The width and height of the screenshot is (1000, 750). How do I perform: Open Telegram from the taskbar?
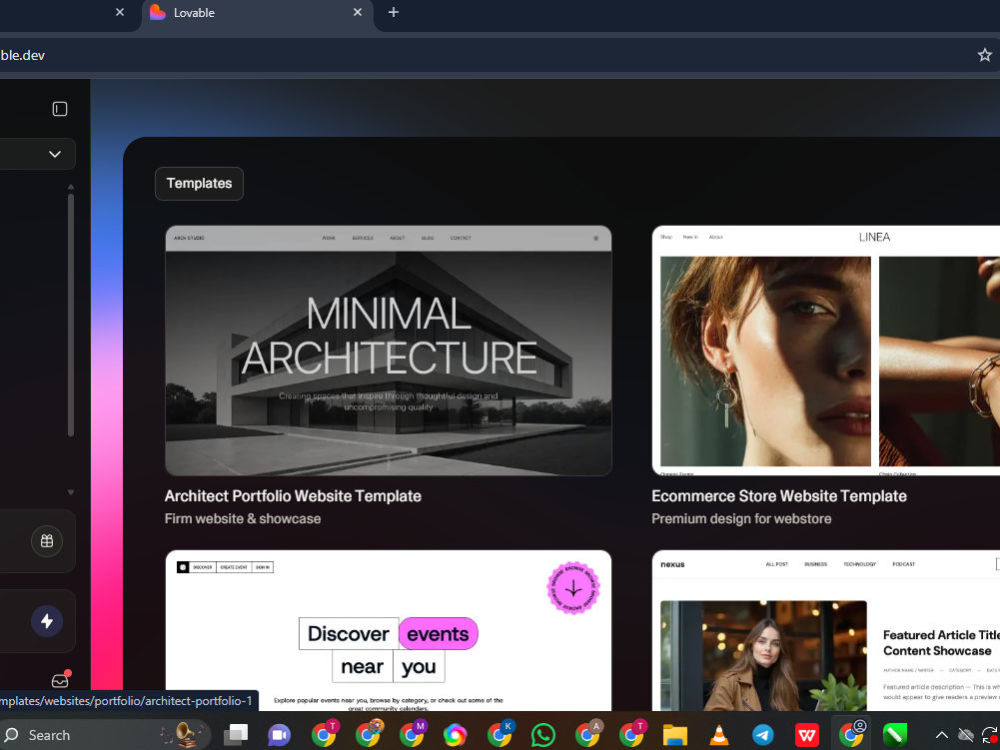763,735
